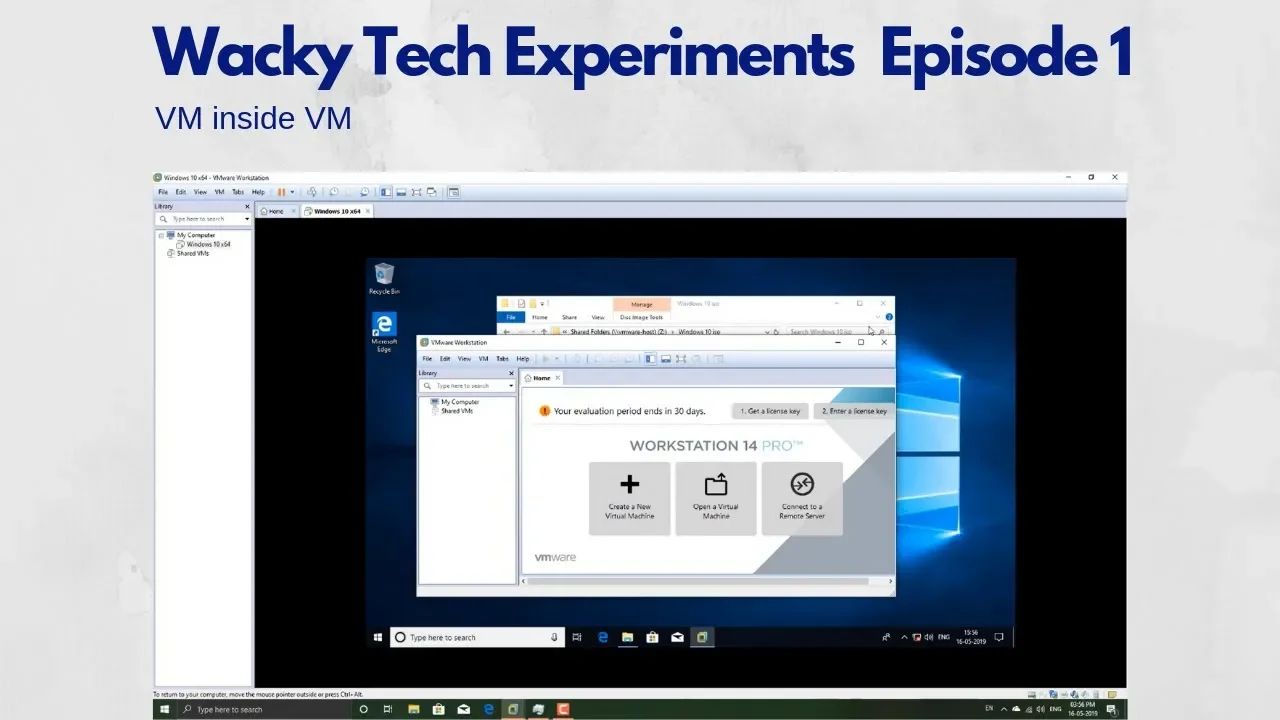Enter full screen mode from outer VMware toolbar

(x=416, y=192)
